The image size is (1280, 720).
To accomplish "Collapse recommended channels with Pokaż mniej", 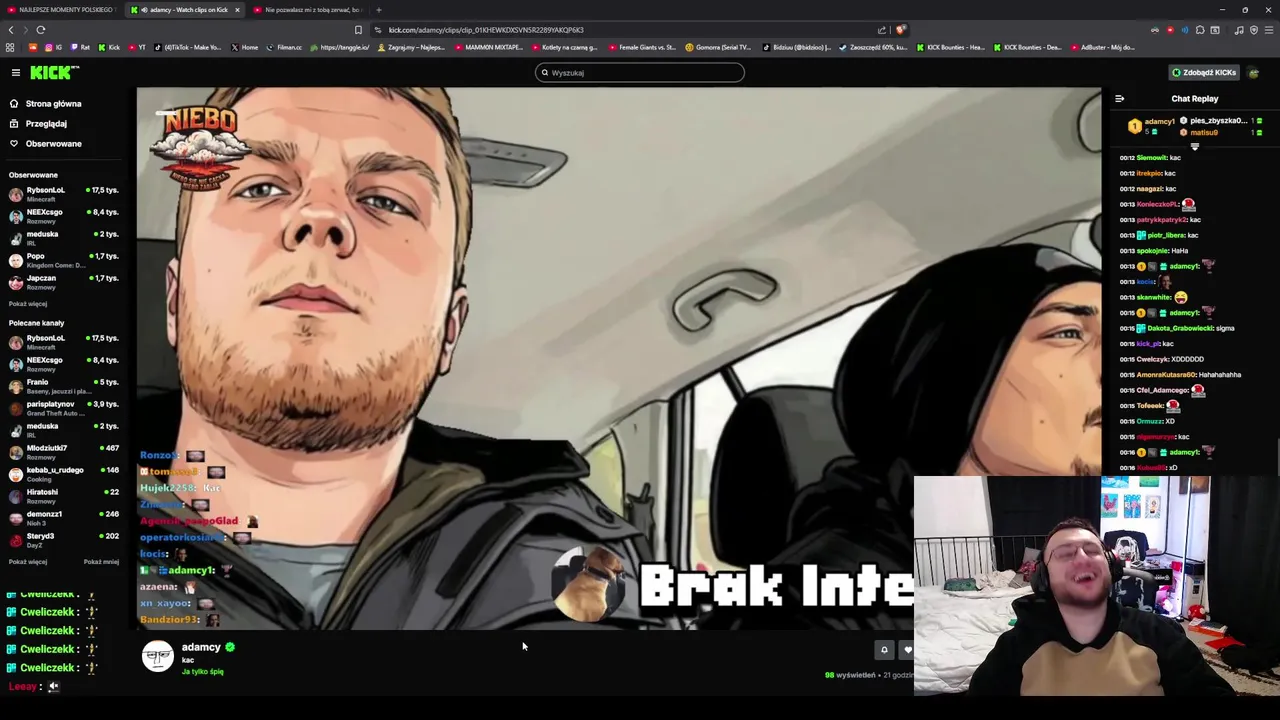I will pyautogui.click(x=101, y=562).
